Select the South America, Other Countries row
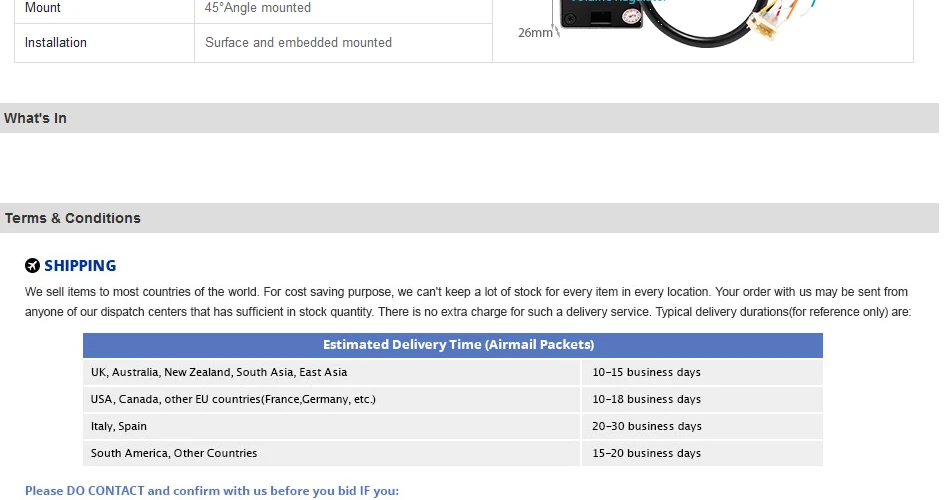 tap(453, 453)
